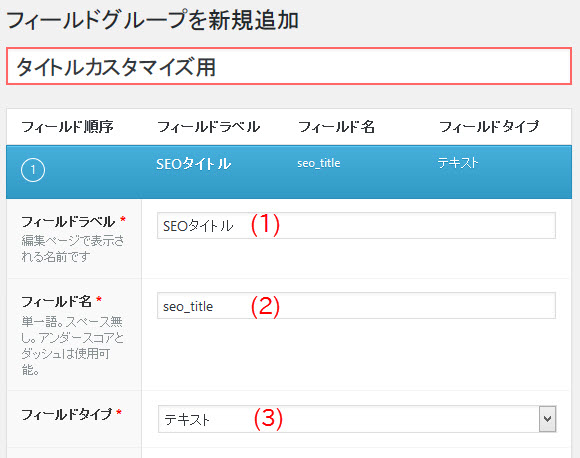Click the タイトルカスタマイズ用 group title field
Screen dimensions: 580x458
[289, 66]
